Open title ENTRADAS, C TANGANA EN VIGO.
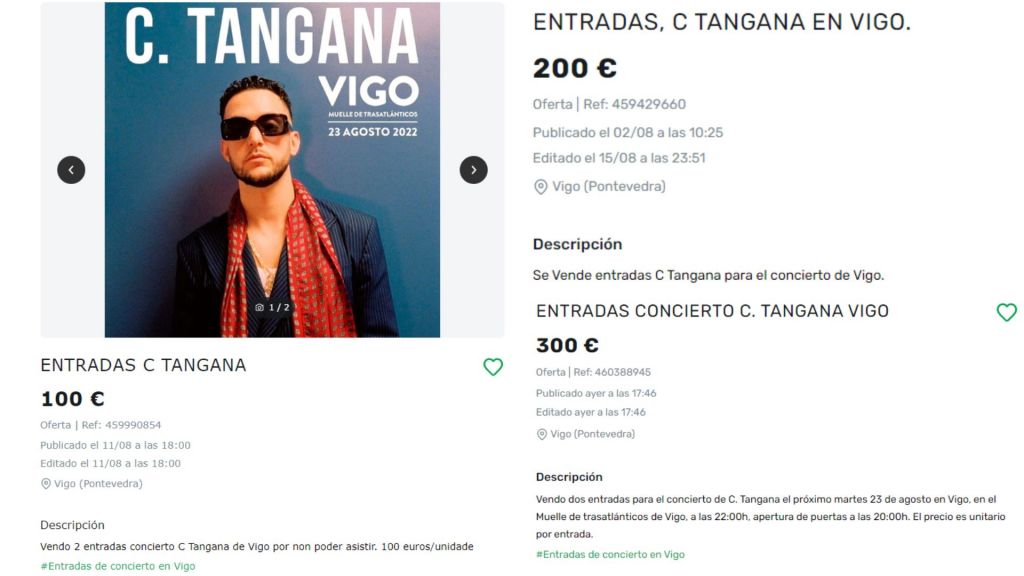Image resolution: width=1024 pixels, height=576 pixels. click(722, 22)
